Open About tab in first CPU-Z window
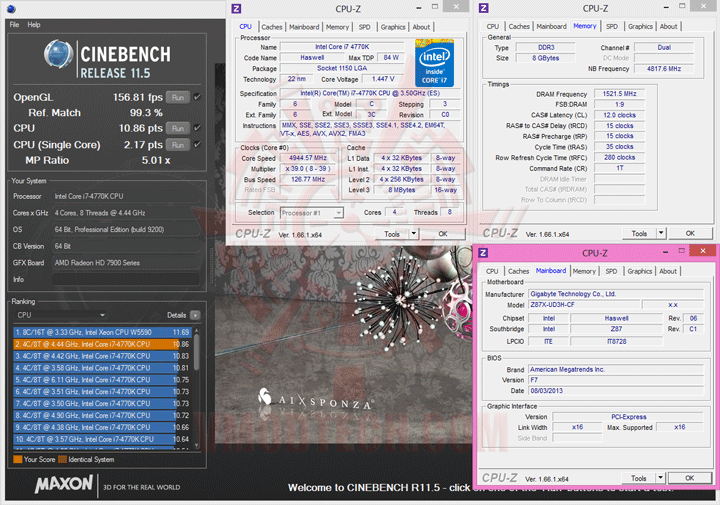The image size is (720, 505). coord(421,27)
